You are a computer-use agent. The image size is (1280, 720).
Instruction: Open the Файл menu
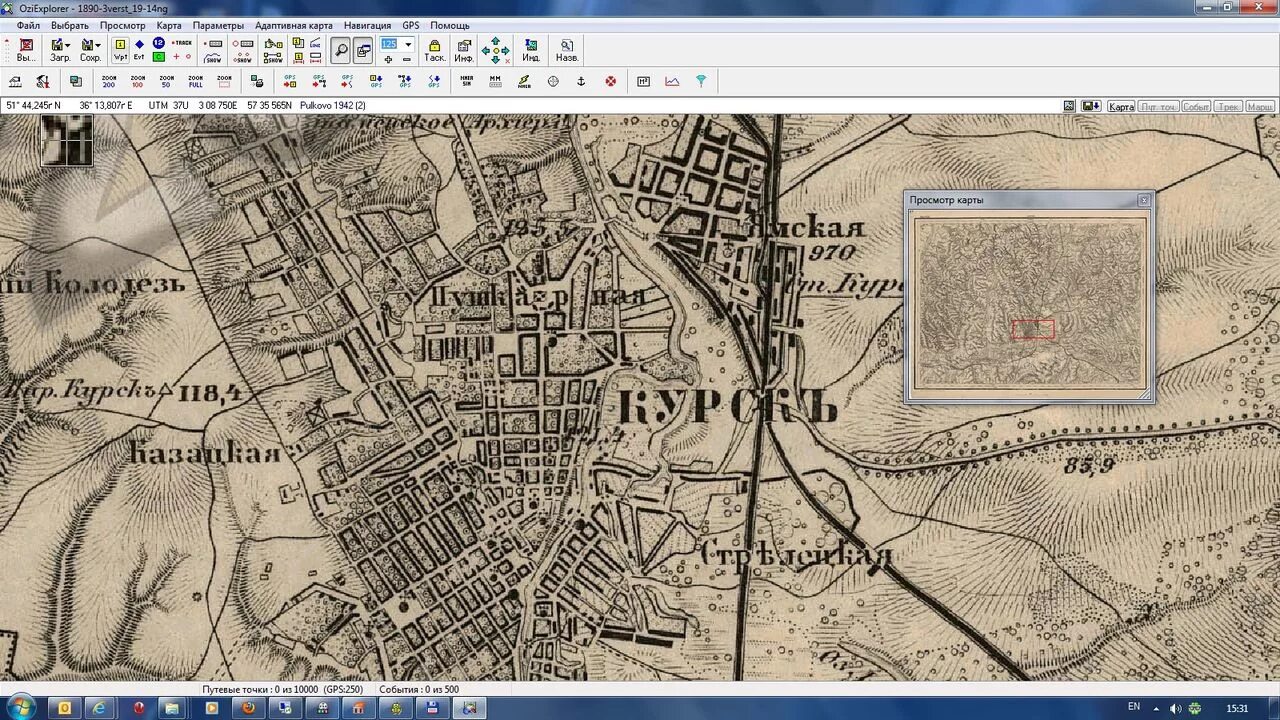[x=28, y=25]
